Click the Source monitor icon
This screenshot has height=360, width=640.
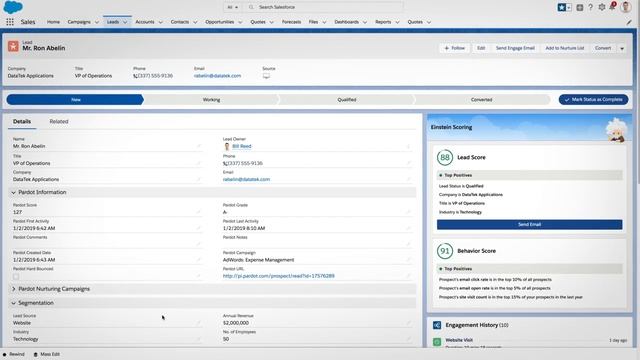point(266,76)
